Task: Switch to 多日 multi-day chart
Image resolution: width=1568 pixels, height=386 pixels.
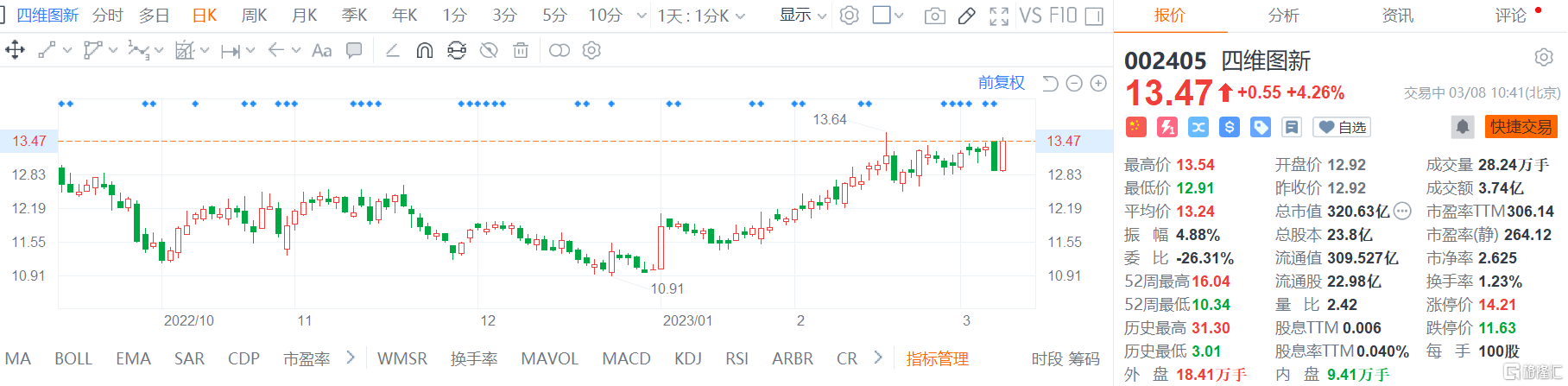Action: coord(155,16)
